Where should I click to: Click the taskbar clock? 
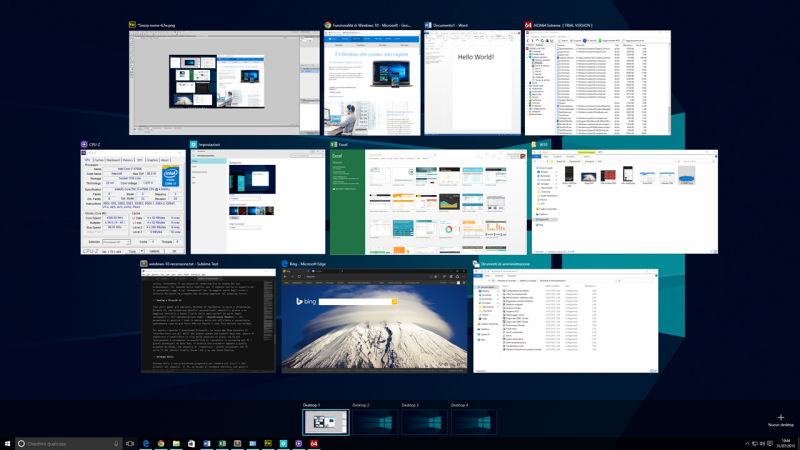tap(784, 443)
